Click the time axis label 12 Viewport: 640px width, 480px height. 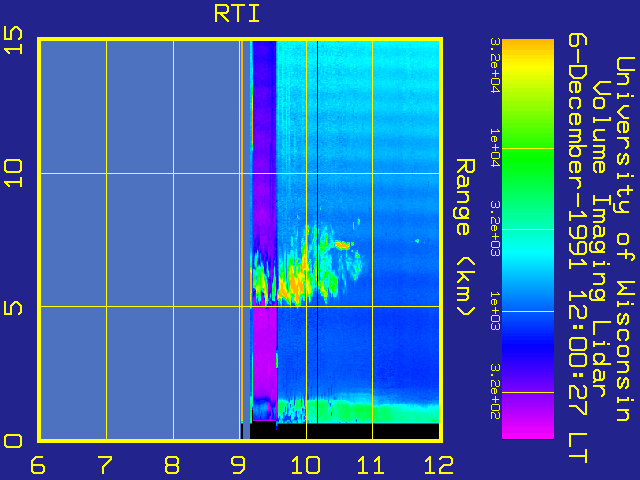pyautogui.click(x=439, y=465)
